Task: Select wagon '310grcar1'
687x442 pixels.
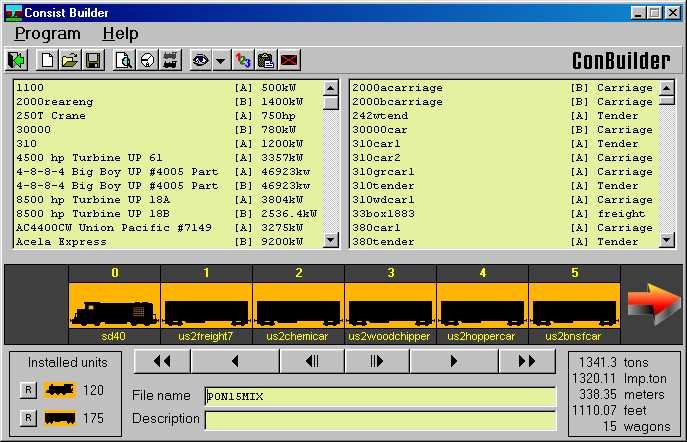Action: pos(503,172)
